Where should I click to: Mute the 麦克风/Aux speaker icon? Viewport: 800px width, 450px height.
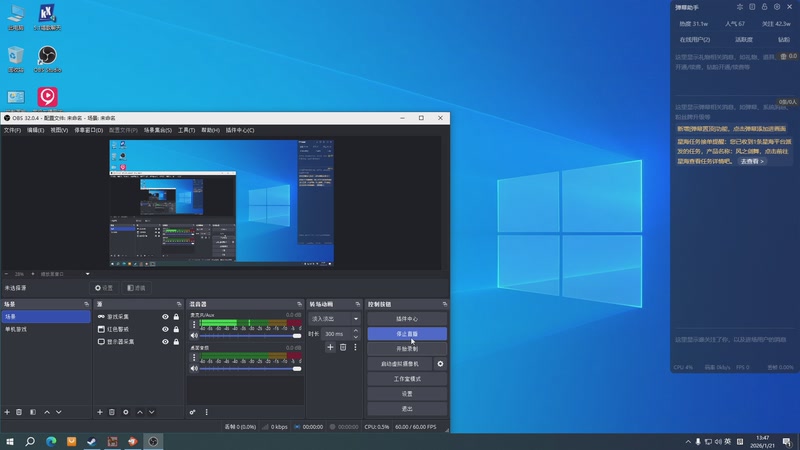pos(194,336)
